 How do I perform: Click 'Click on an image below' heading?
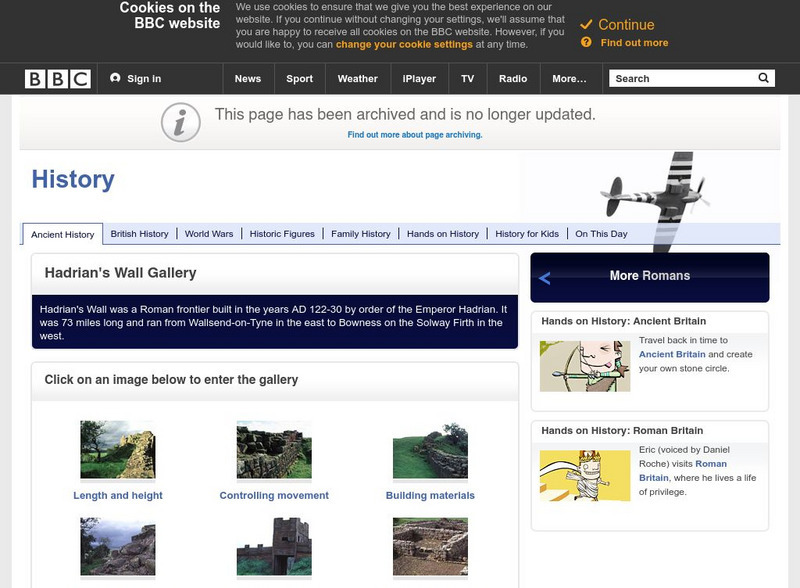tap(171, 380)
